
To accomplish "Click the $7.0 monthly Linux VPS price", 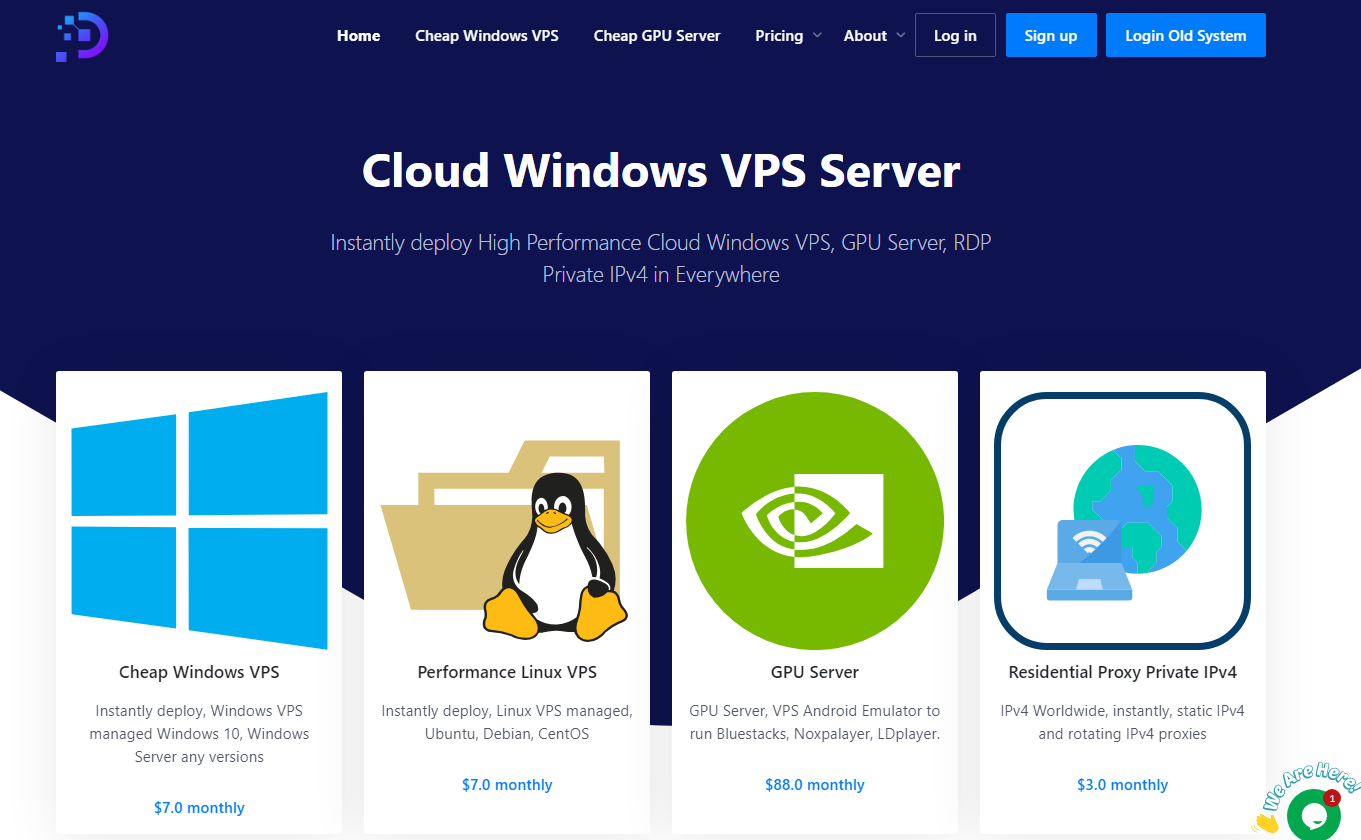I will (507, 785).
